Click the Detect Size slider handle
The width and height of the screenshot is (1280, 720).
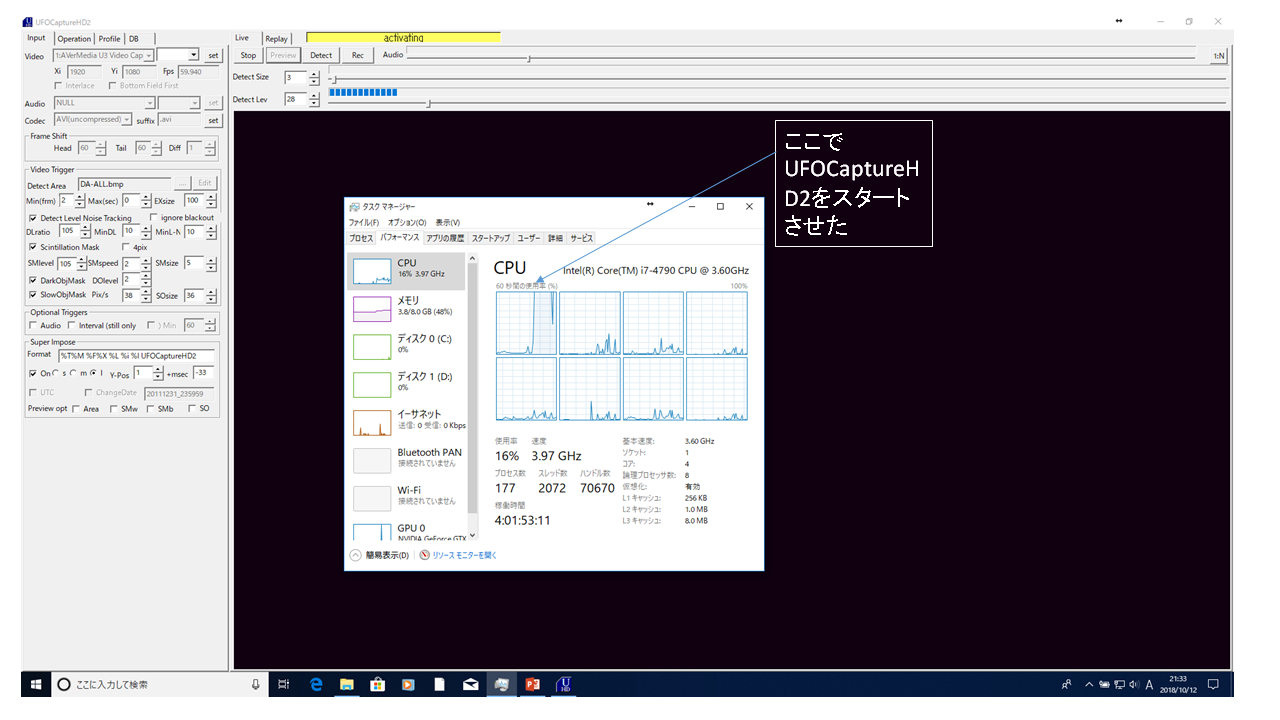pos(333,80)
